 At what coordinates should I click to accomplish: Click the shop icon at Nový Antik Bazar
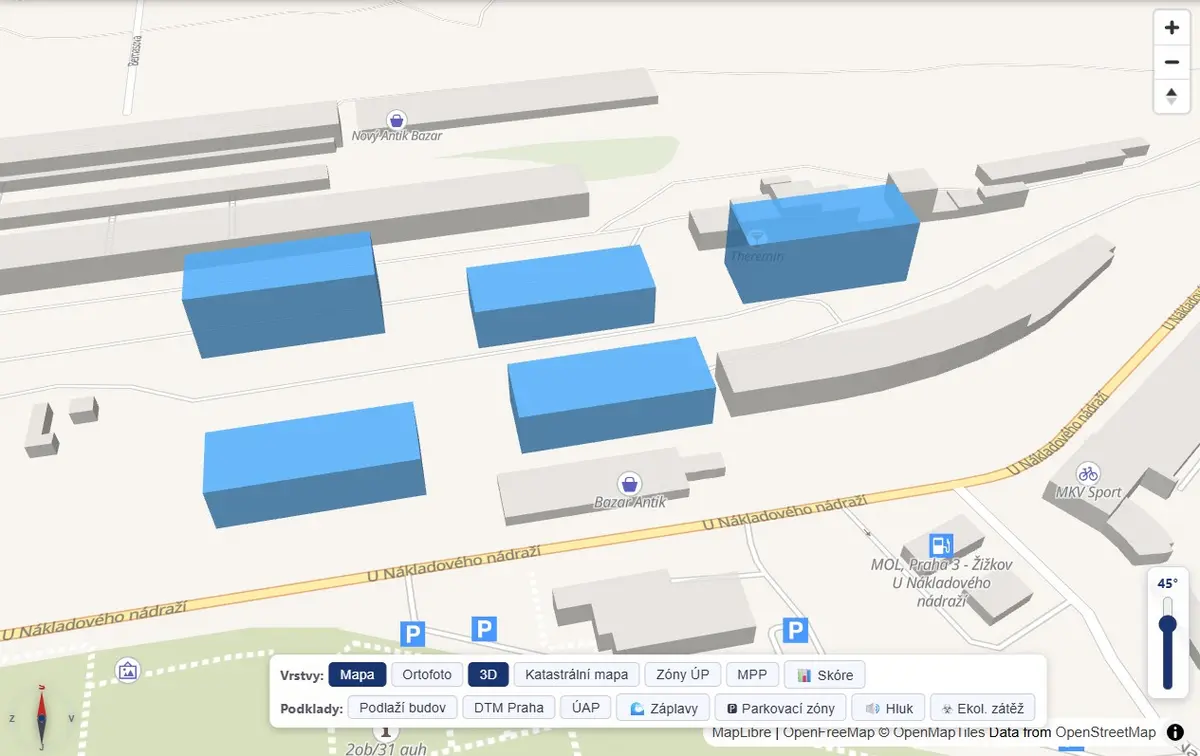pyautogui.click(x=396, y=120)
